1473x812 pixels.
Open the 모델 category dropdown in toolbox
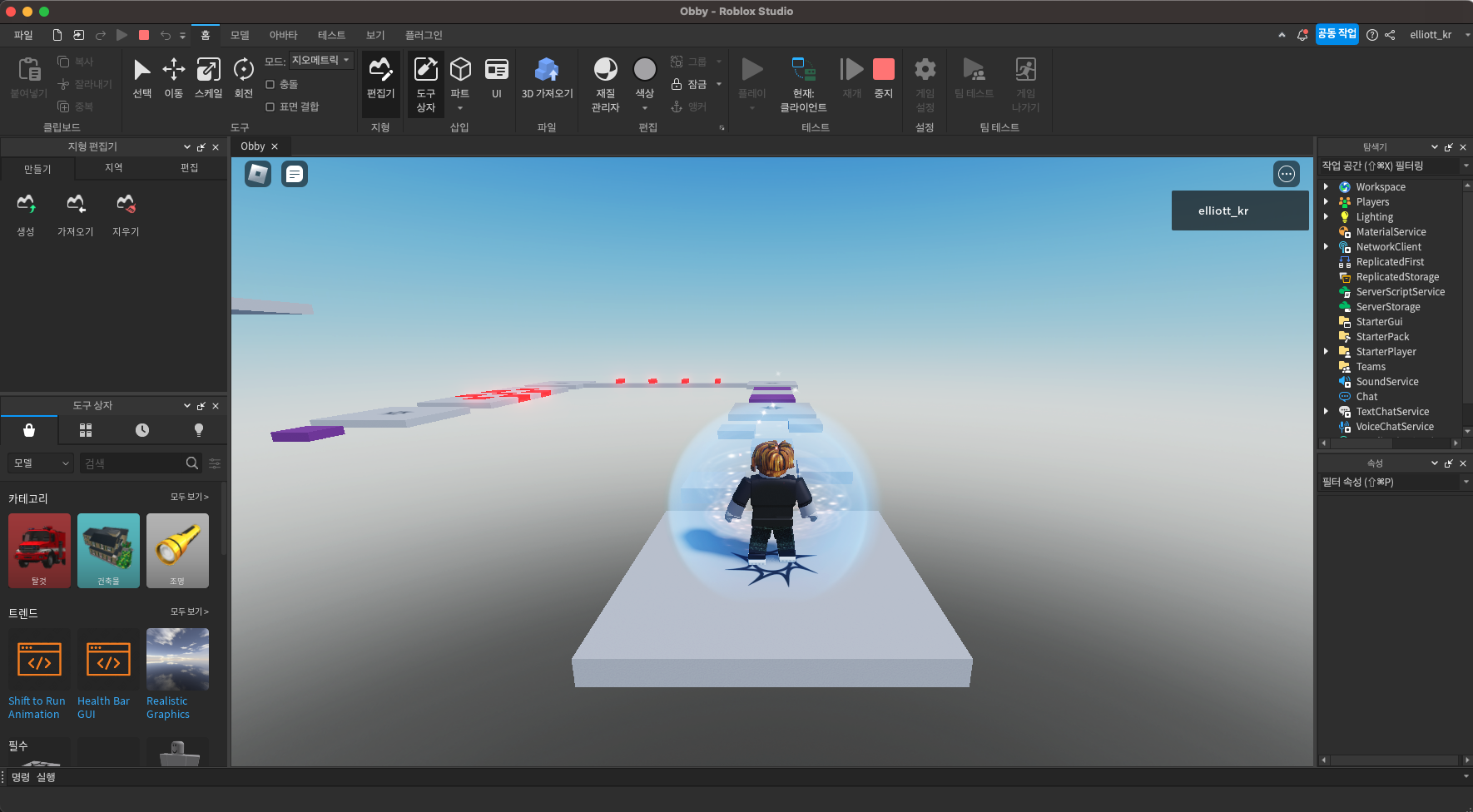click(x=42, y=463)
